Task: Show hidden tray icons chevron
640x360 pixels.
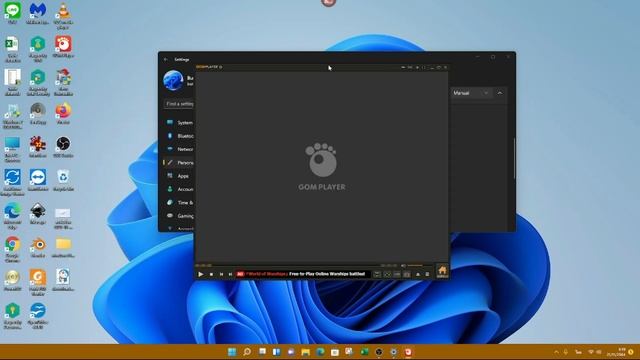Action: tap(556, 352)
